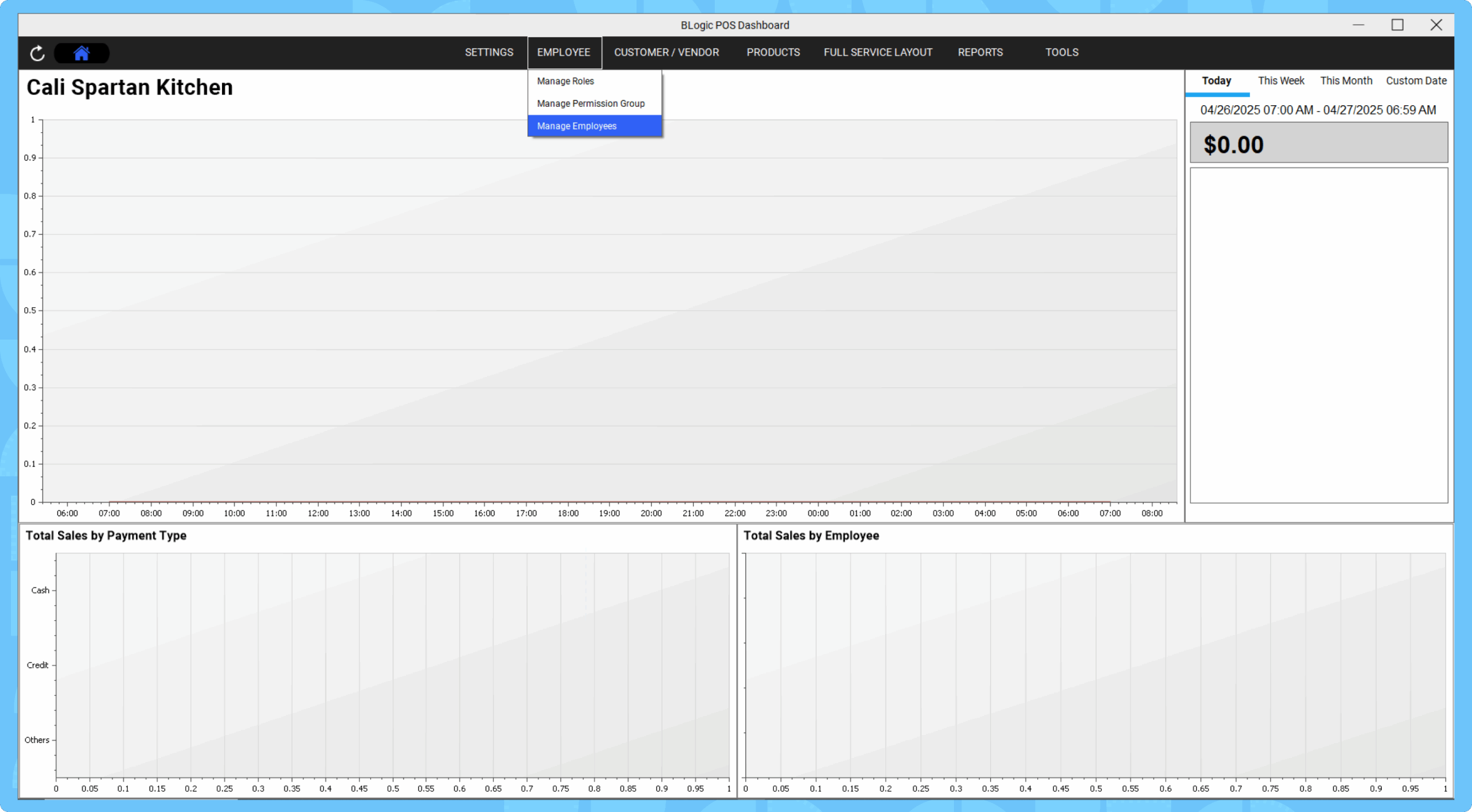Click the refresh dashboard icon
Image resolution: width=1472 pixels, height=812 pixels.
pos(37,53)
